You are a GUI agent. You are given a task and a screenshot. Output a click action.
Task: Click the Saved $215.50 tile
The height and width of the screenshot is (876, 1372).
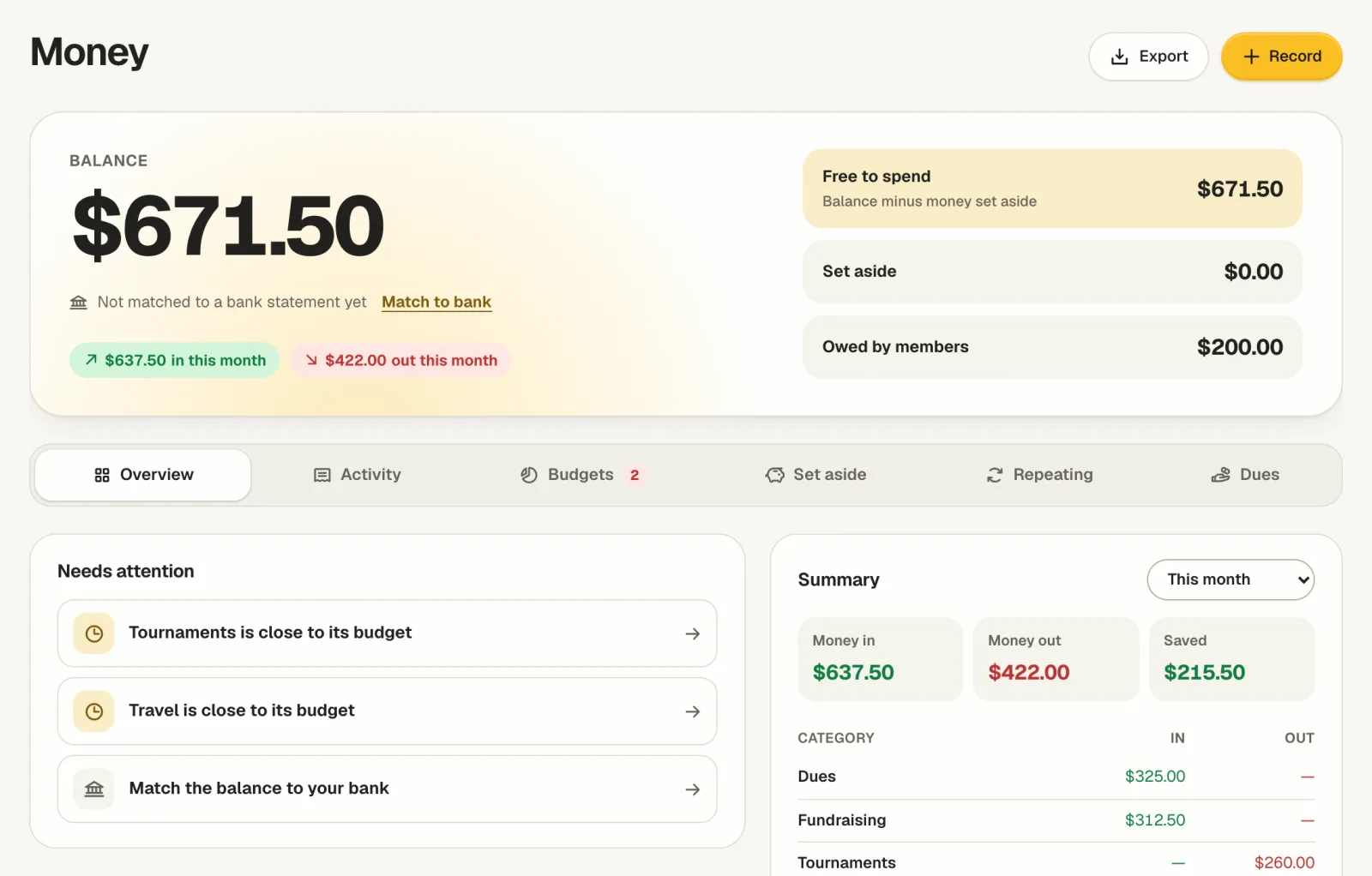click(x=1232, y=659)
